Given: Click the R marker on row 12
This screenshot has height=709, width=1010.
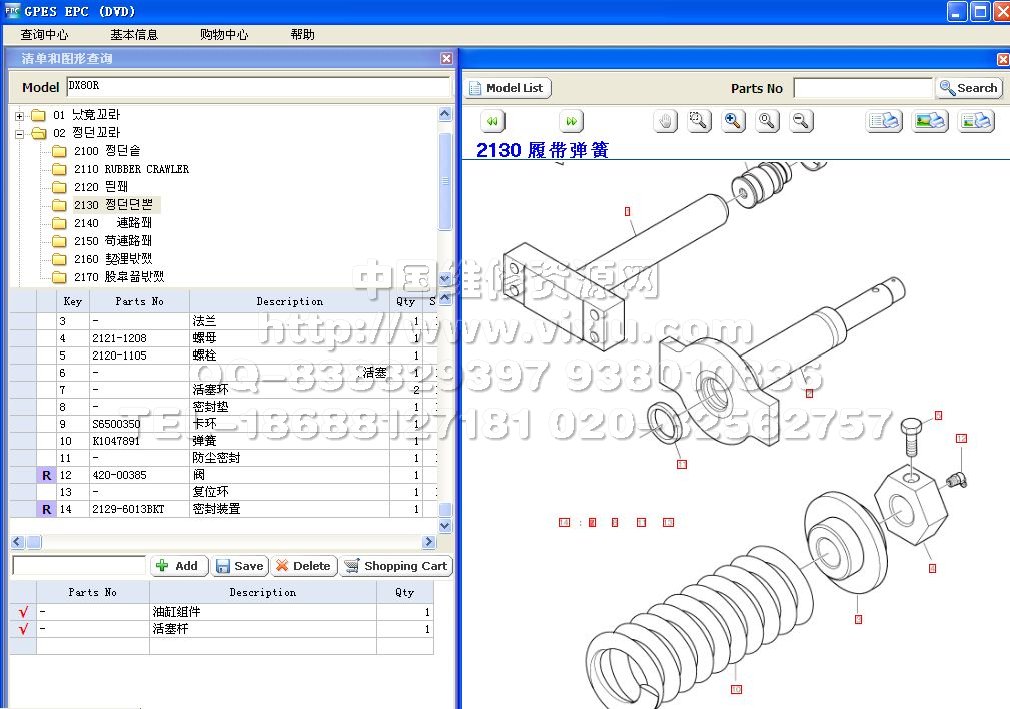Looking at the screenshot, I should (x=46, y=475).
